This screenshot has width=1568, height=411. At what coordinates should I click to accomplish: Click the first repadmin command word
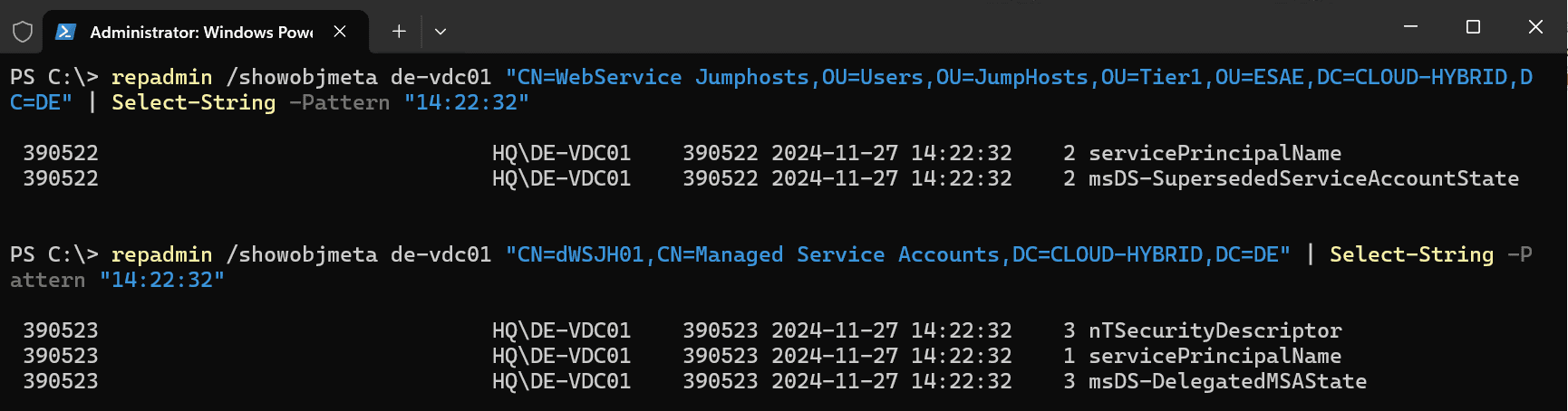161,78
